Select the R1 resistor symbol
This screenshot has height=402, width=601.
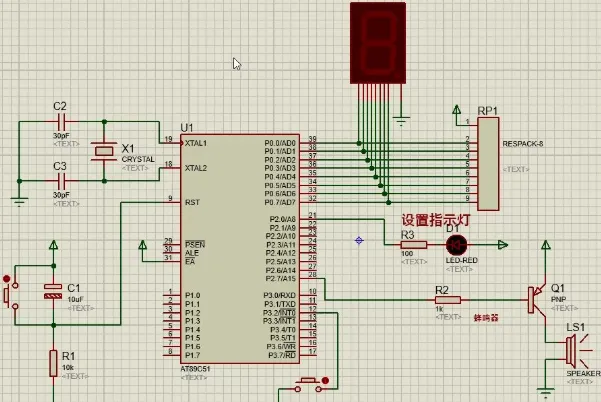(53, 363)
